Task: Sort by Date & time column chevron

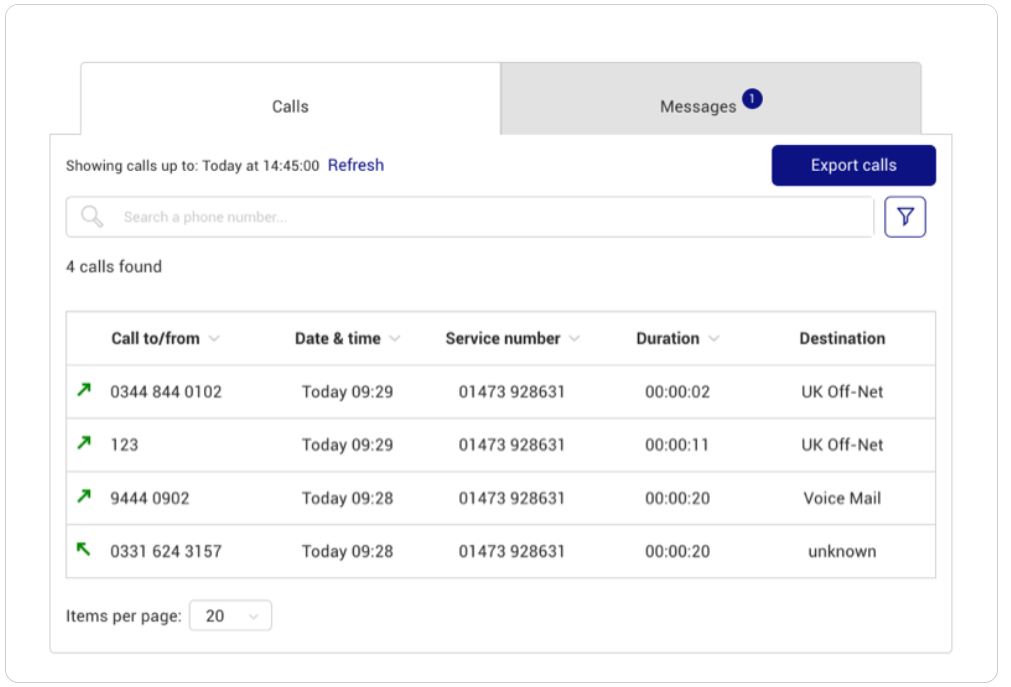Action: point(395,339)
